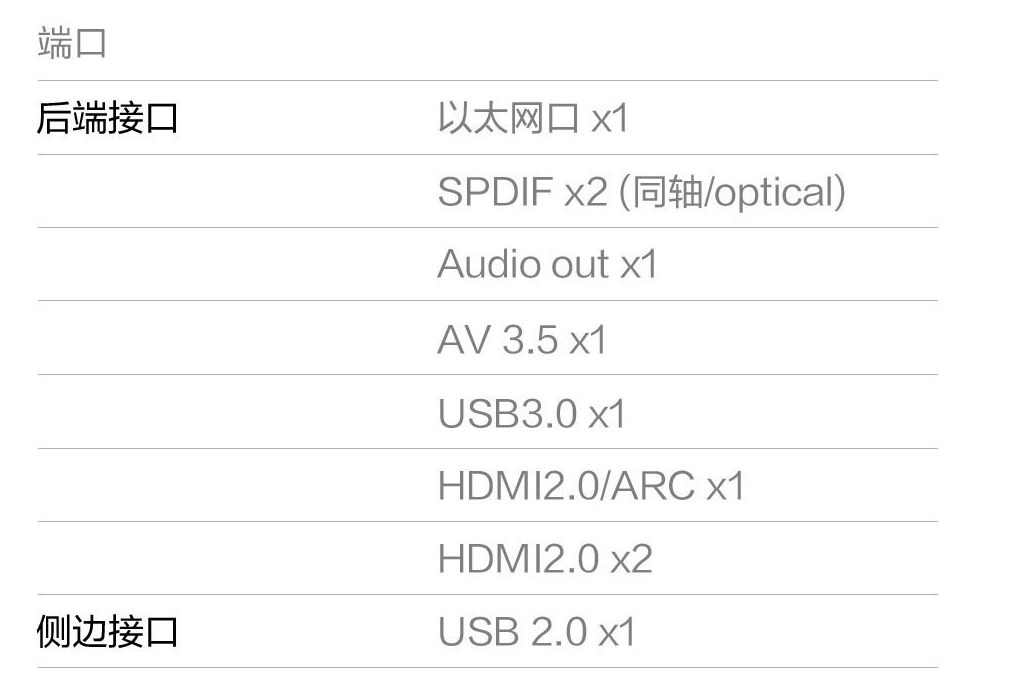This screenshot has height=700, width=1024.
Task: Click x1 after USB 2.0
Action: coord(616,632)
